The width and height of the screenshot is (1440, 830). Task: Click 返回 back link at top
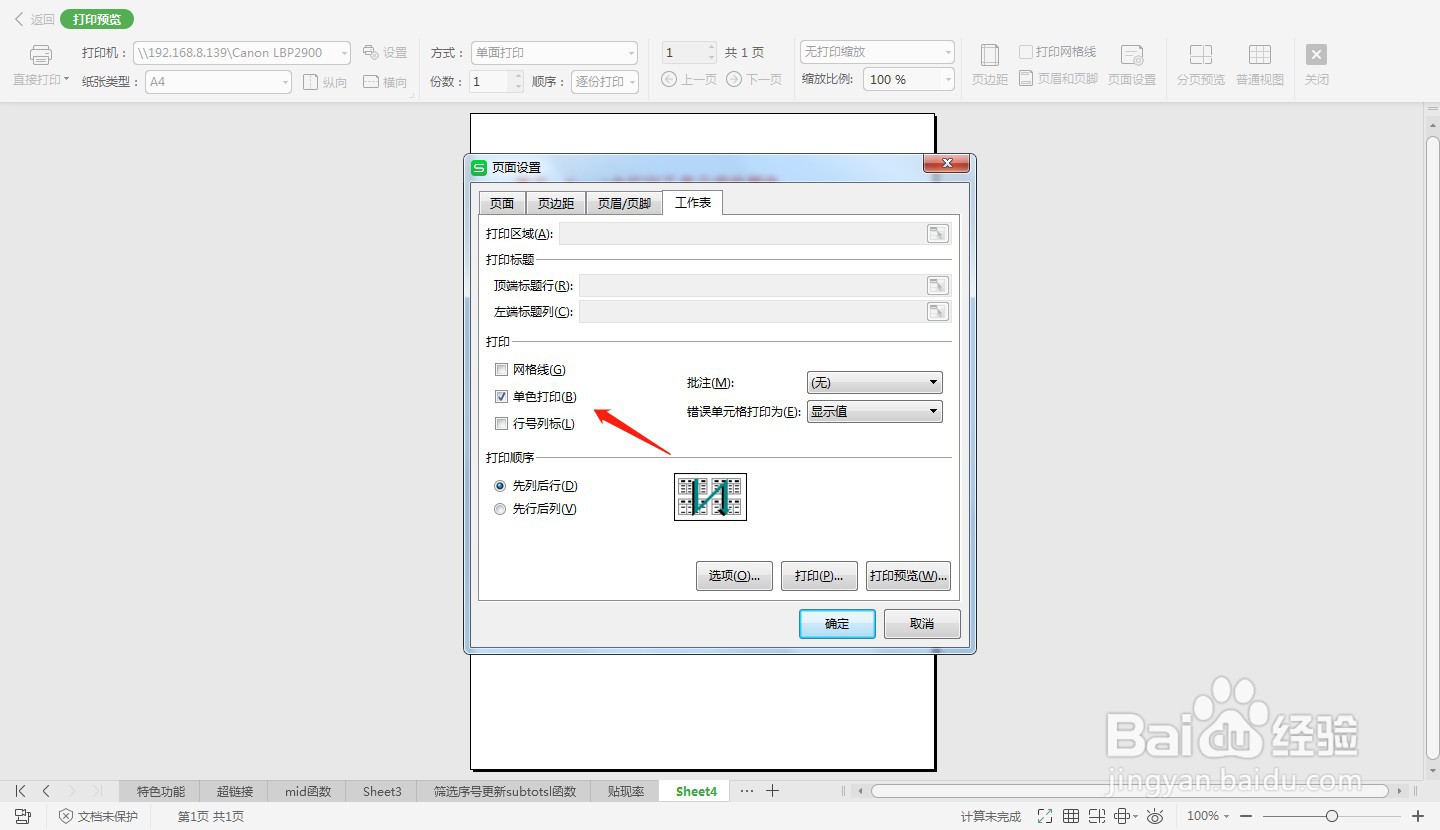coord(34,19)
